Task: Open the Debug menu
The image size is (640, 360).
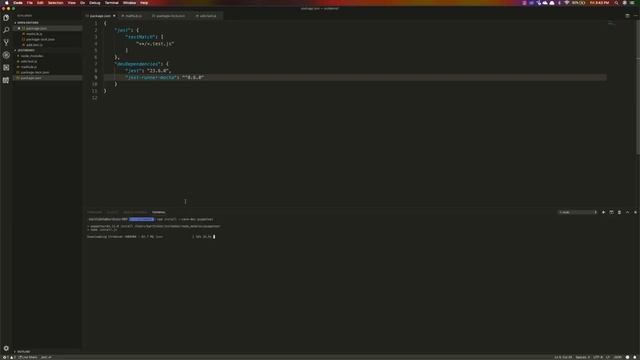Action: click(x=95, y=3)
